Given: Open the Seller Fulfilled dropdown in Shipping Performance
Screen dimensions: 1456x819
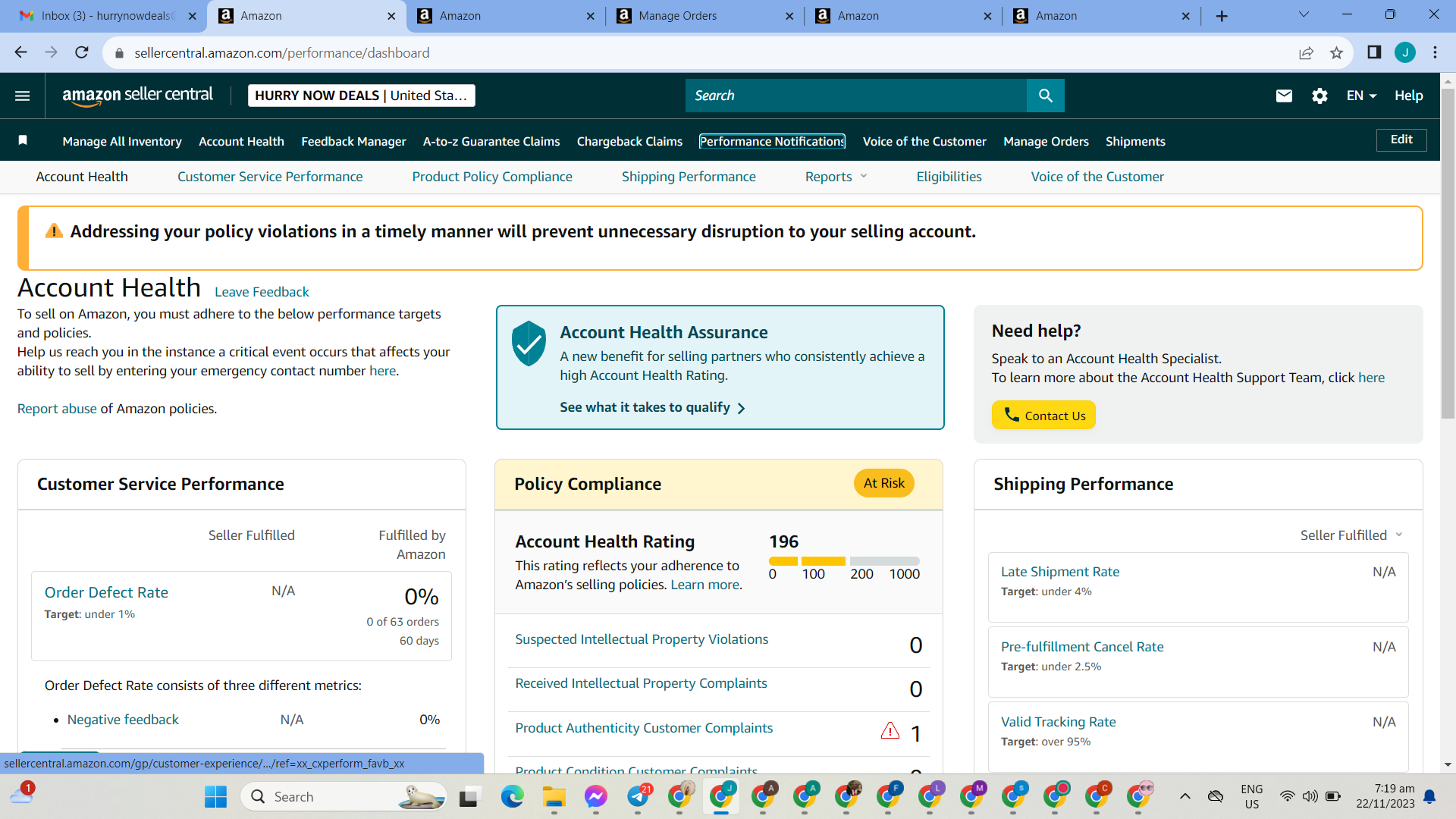Looking at the screenshot, I should 1351,535.
